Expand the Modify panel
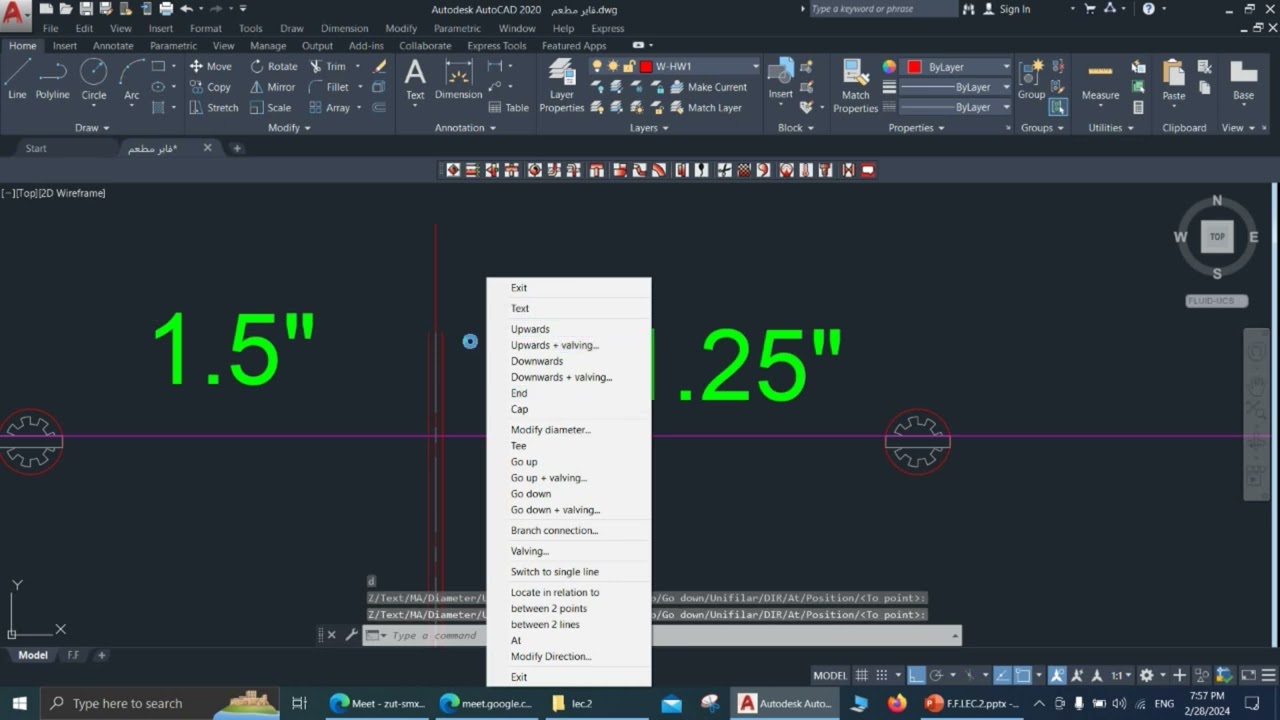Viewport: 1280px width, 720px height. pyautogui.click(x=289, y=128)
